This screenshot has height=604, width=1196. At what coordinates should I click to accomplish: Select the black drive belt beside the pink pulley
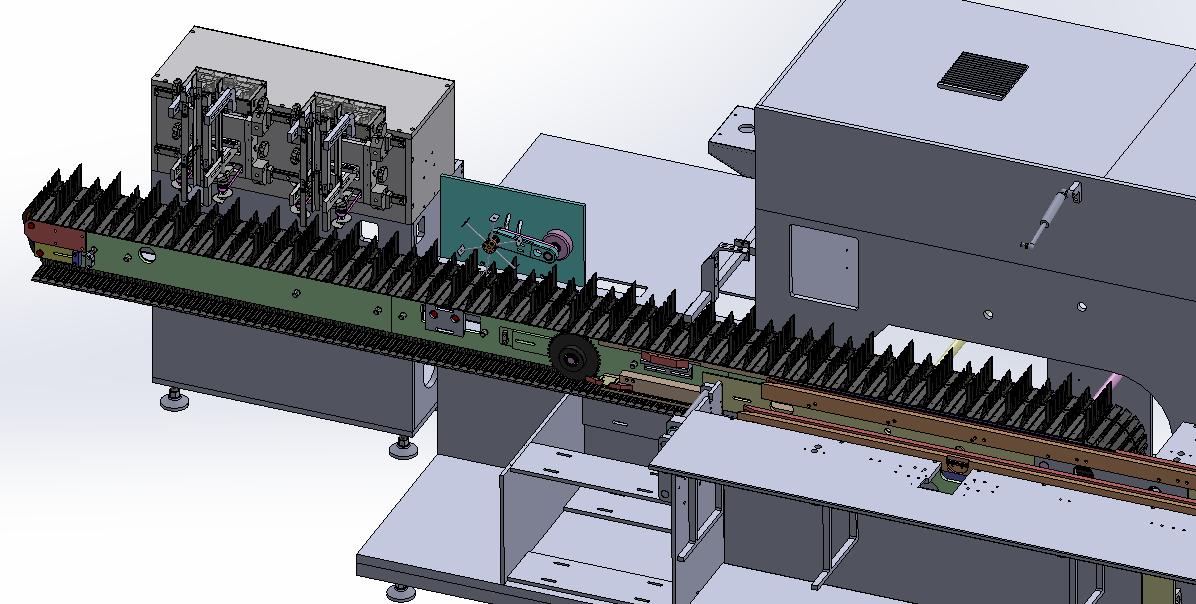528,249
